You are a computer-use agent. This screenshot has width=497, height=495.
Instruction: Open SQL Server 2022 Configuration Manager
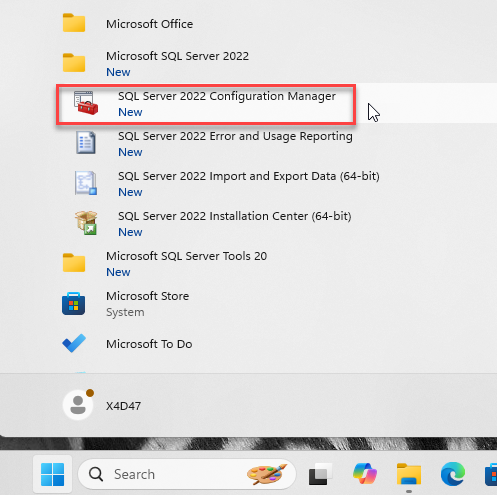[206, 104]
